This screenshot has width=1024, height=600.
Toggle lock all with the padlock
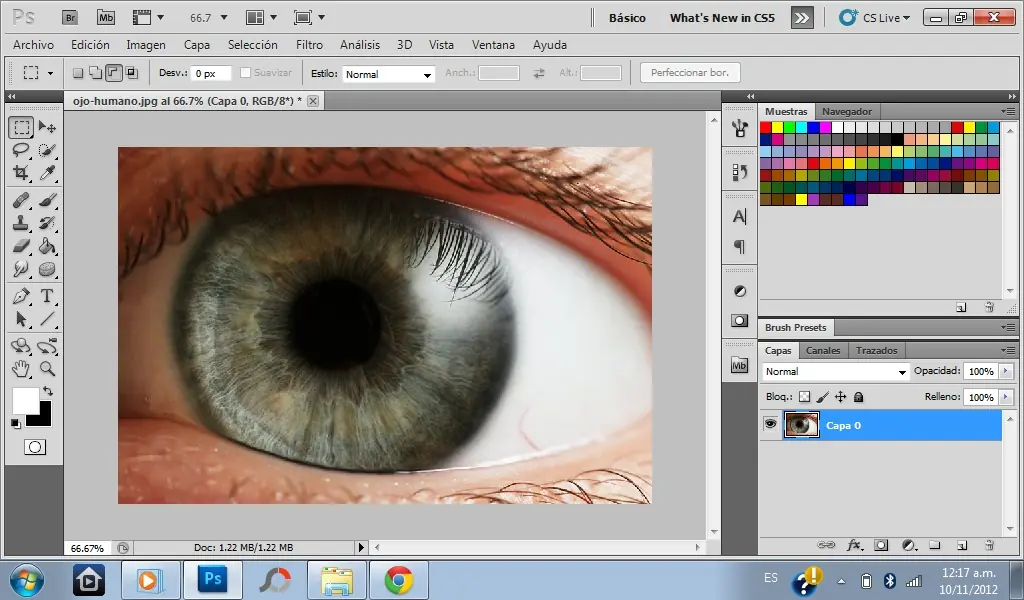point(858,396)
